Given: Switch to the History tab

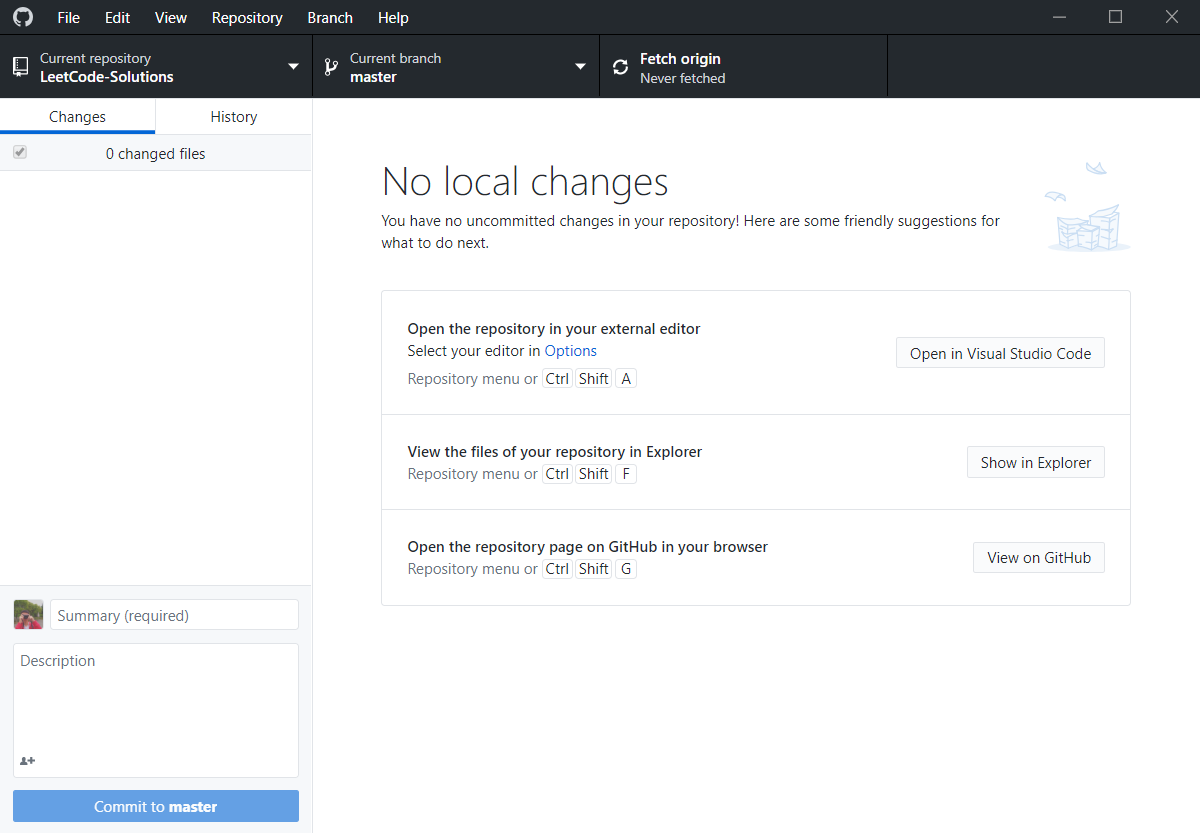Looking at the screenshot, I should click(x=234, y=117).
